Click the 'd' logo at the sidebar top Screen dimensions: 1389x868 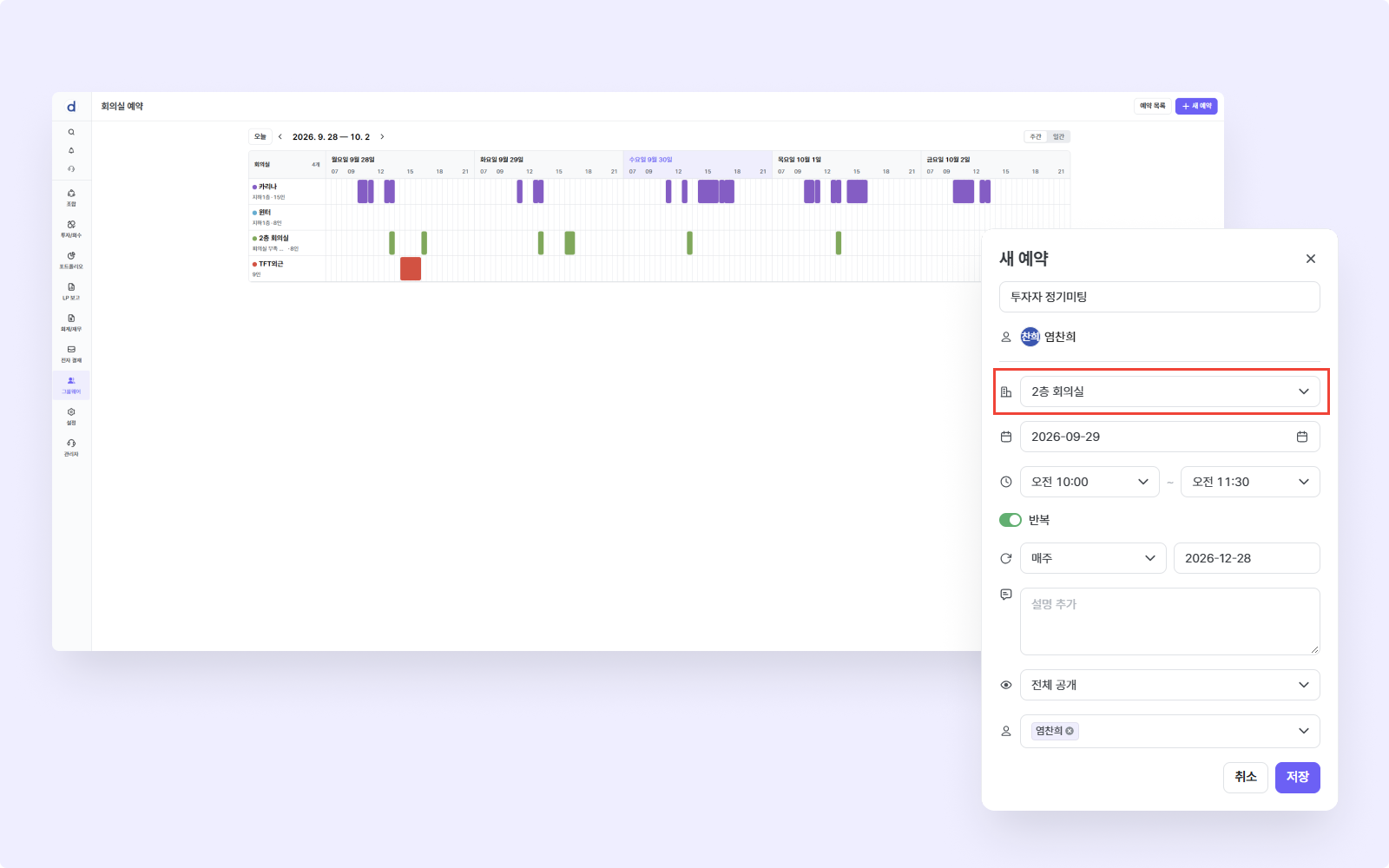(x=71, y=107)
